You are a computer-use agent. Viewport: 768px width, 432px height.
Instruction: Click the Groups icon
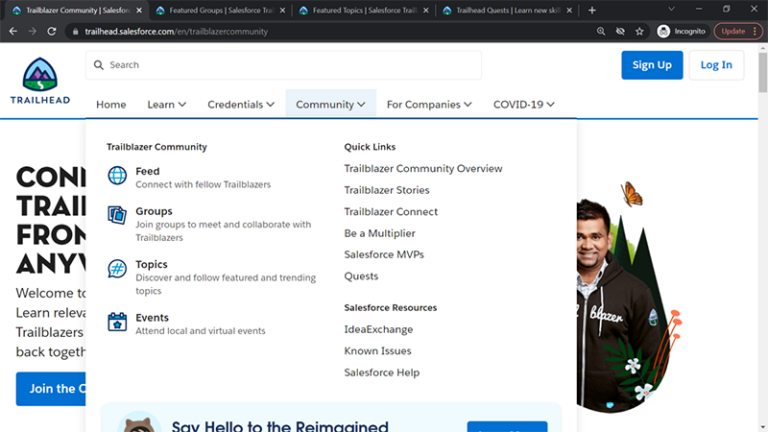click(117, 215)
